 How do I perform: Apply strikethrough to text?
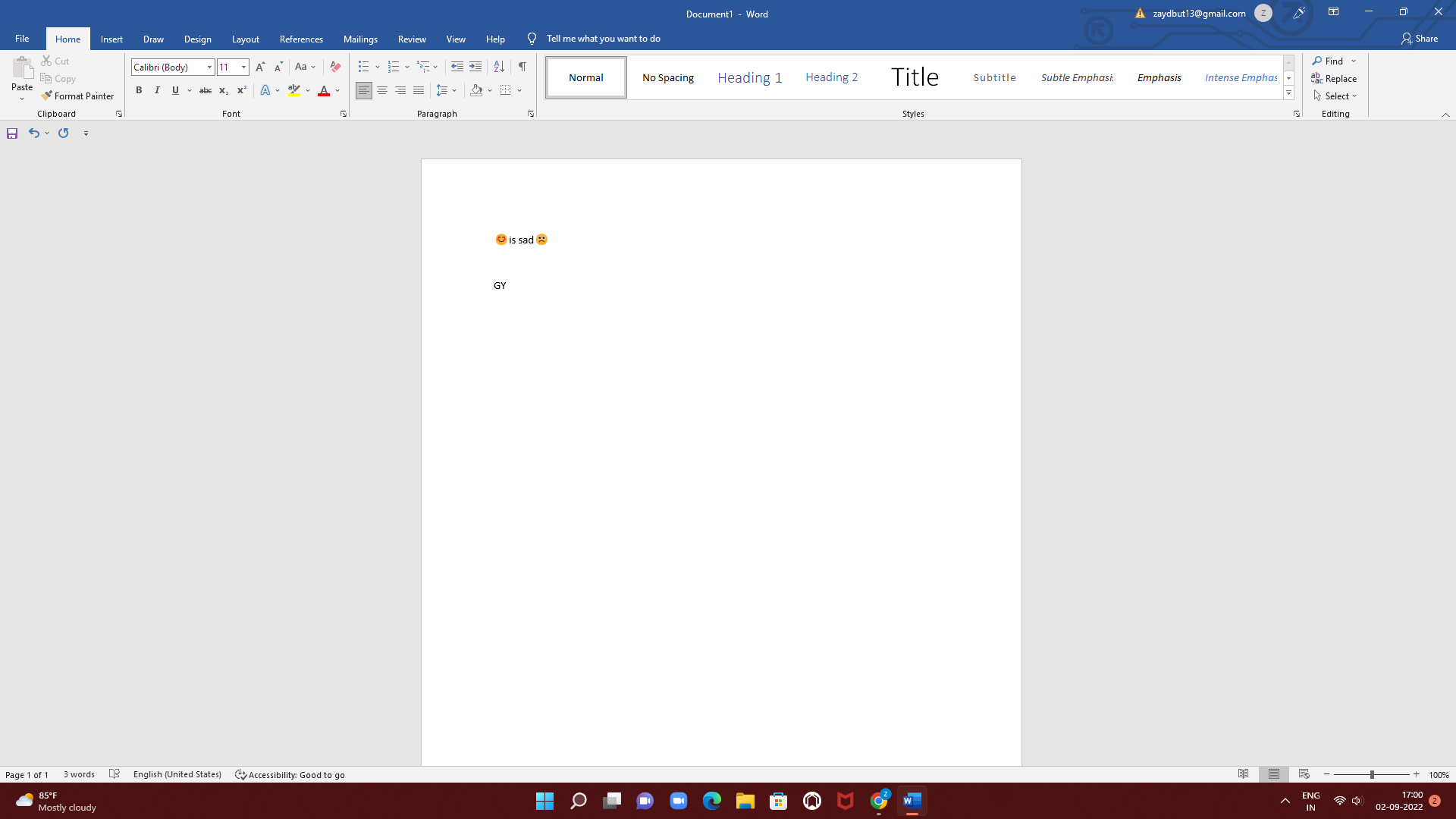205,90
